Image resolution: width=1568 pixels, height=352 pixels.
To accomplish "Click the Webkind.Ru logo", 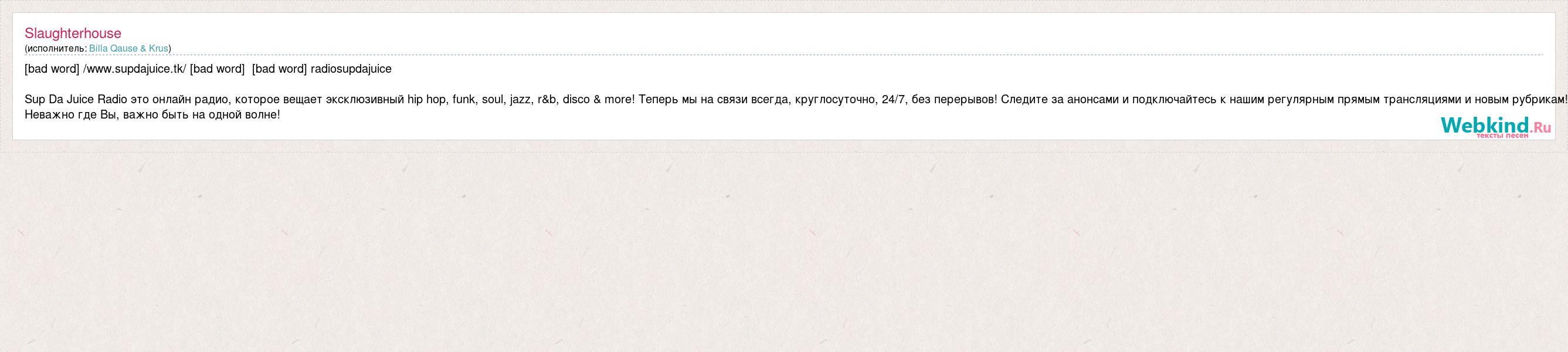I will tap(1495, 126).
